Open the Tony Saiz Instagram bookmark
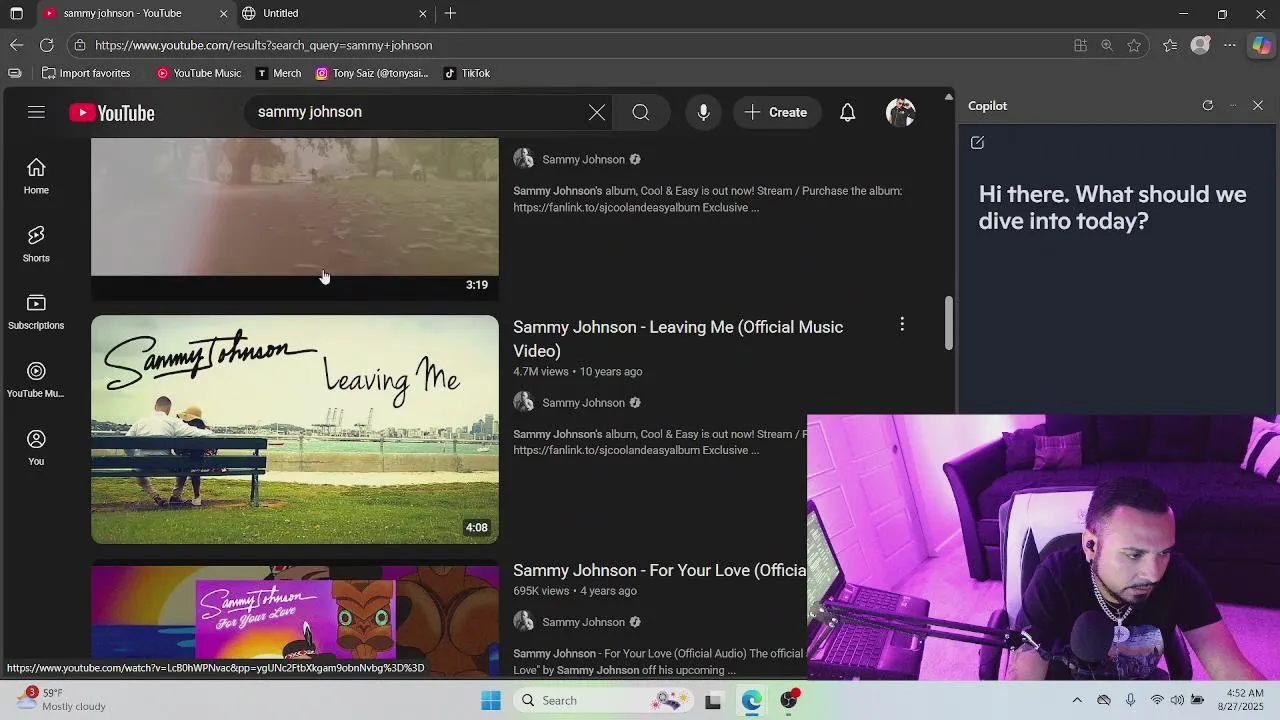Viewport: 1280px width, 720px height. click(x=371, y=73)
